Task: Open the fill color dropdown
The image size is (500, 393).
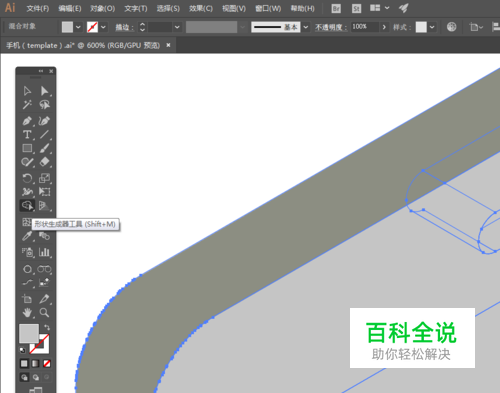Action: pyautogui.click(x=78, y=27)
